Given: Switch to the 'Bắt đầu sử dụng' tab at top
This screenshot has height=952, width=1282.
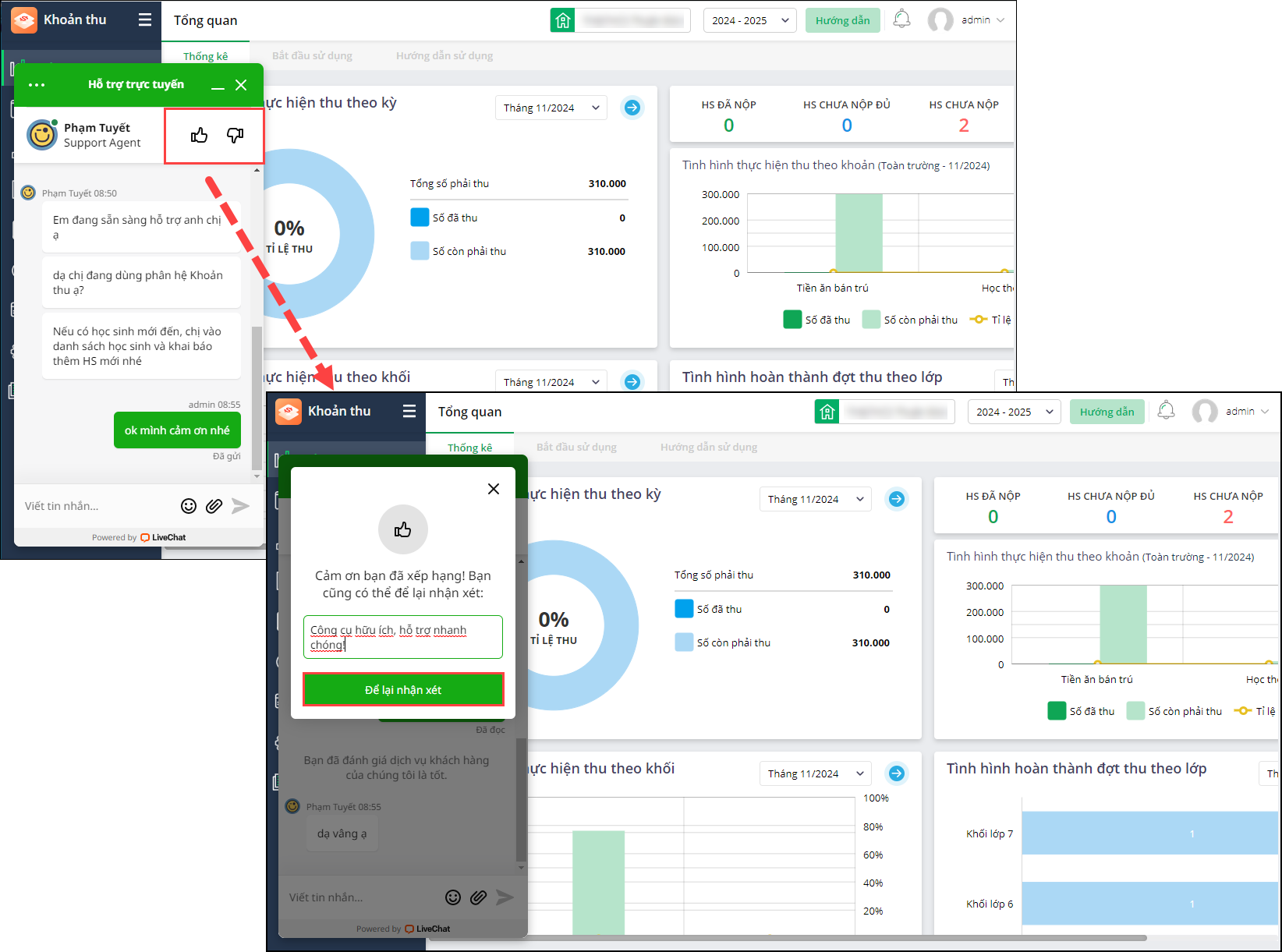Looking at the screenshot, I should [x=312, y=56].
